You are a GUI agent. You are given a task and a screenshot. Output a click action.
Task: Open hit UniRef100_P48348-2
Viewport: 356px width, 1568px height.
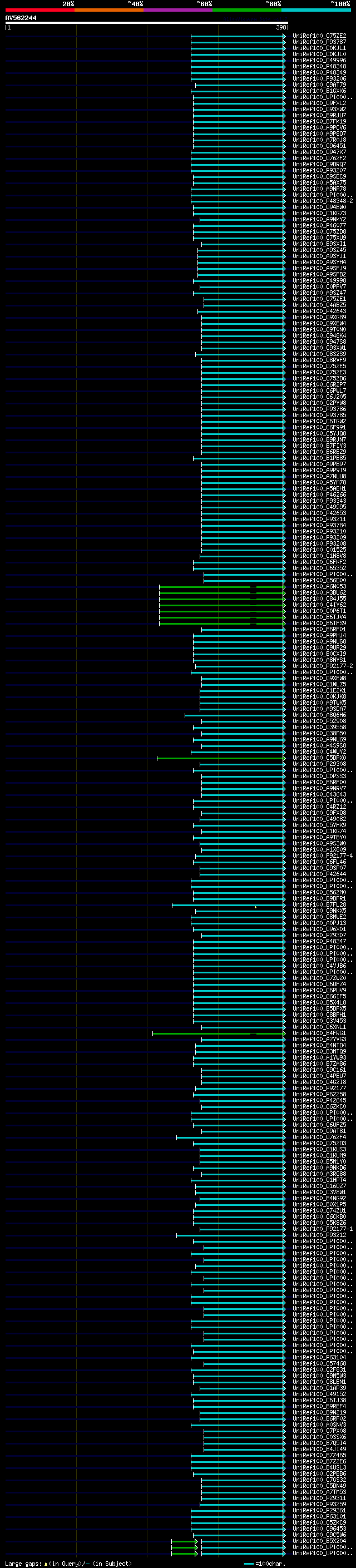point(323,201)
